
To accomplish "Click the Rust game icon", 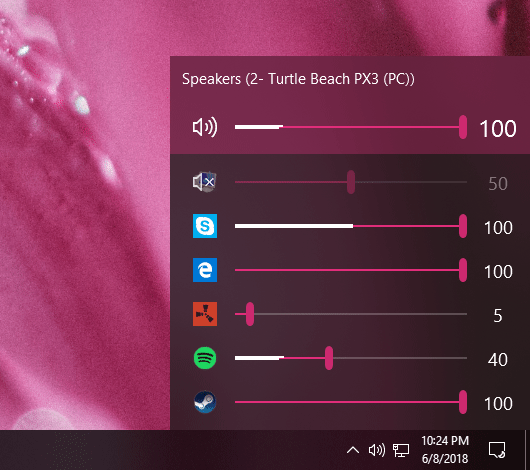I will click(205, 314).
